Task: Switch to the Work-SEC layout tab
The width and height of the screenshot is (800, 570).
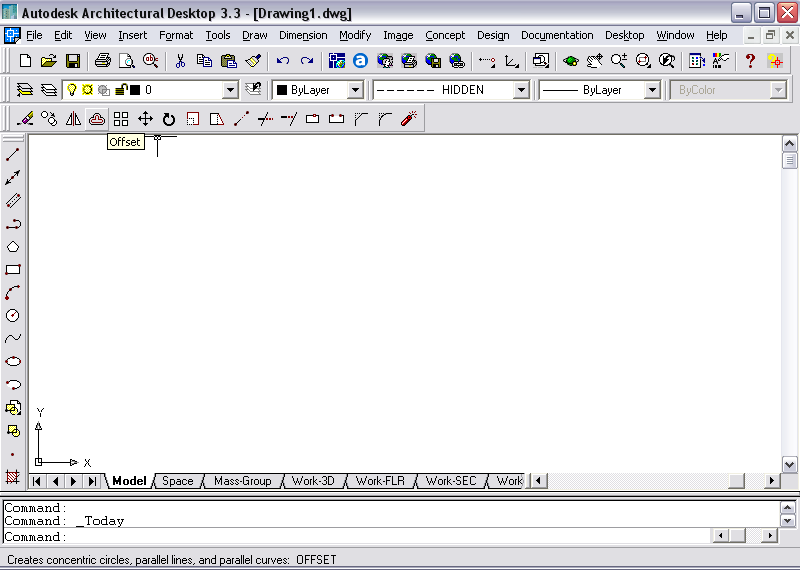Action: pyautogui.click(x=451, y=481)
